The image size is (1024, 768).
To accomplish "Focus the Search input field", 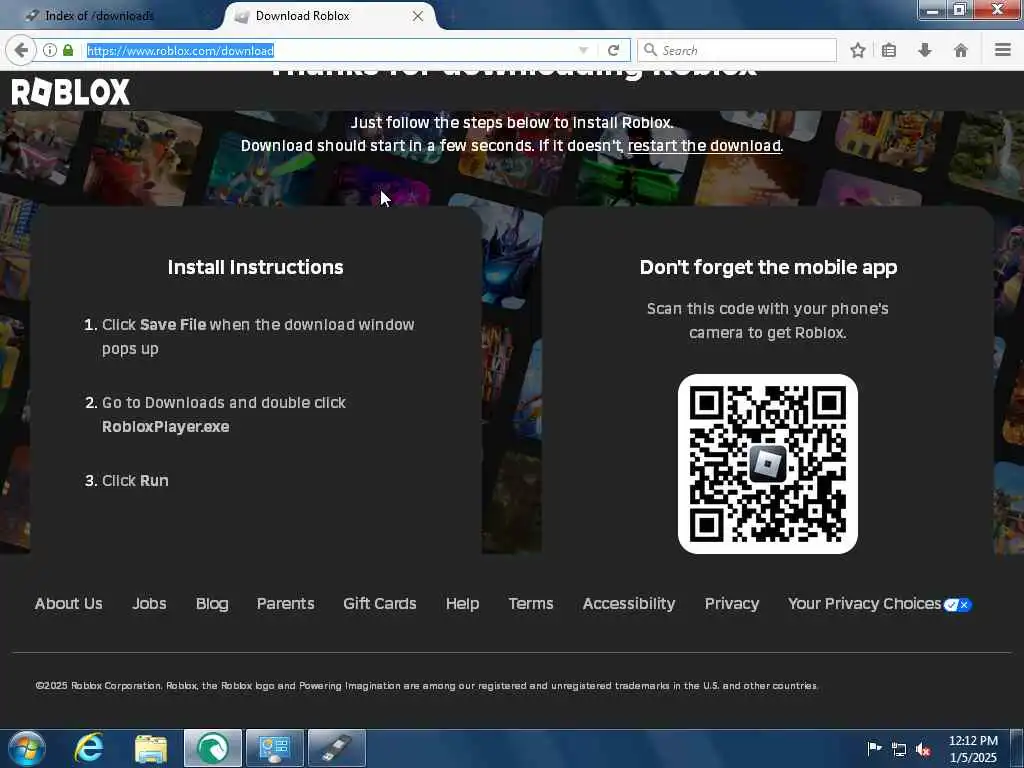I will [737, 50].
